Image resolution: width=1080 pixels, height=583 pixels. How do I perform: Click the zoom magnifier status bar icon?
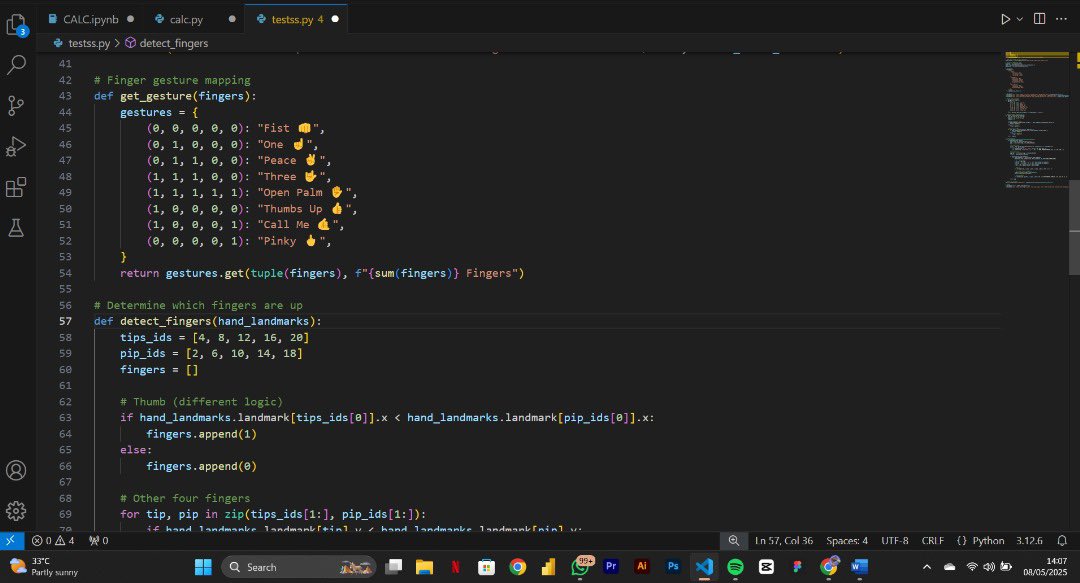coord(734,540)
